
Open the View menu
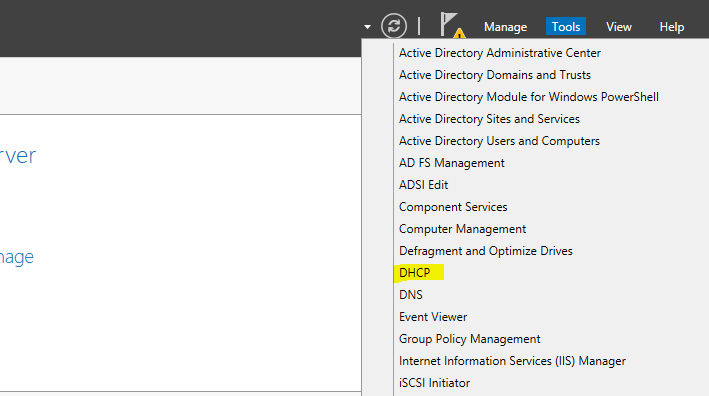(619, 27)
